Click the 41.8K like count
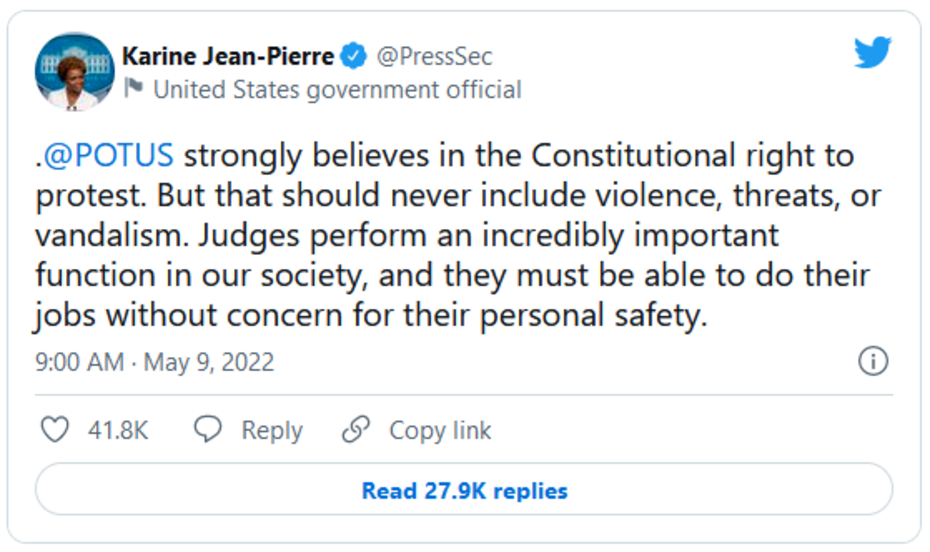Screen dimensions: 930x552 click(118, 430)
